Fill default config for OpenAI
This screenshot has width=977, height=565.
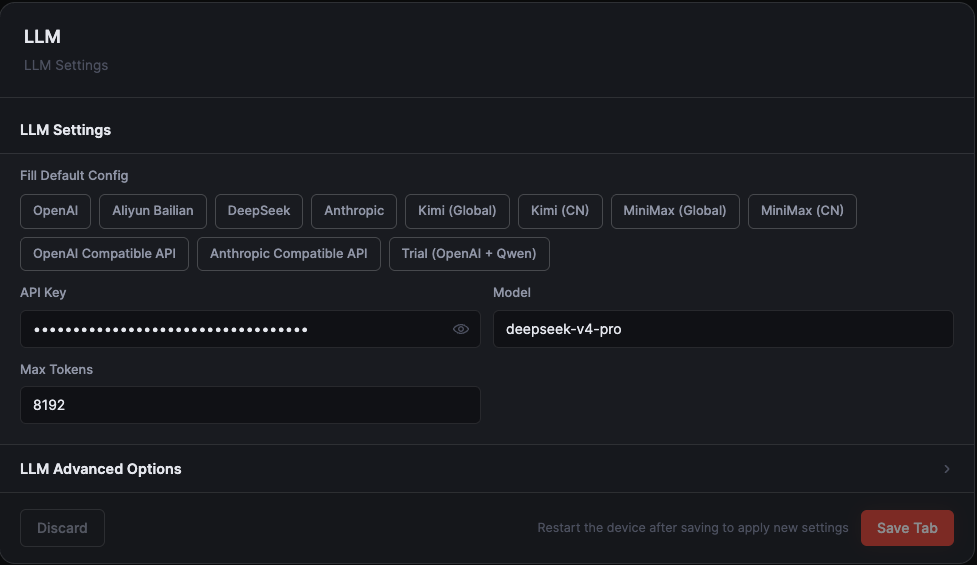tap(55, 211)
